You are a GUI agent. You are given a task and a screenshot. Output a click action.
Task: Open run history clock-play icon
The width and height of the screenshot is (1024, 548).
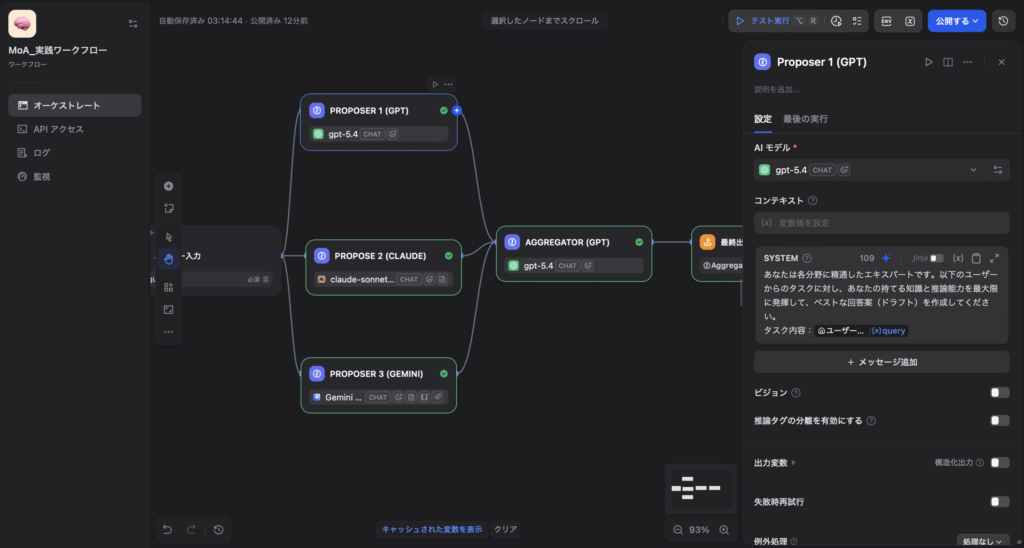point(836,21)
